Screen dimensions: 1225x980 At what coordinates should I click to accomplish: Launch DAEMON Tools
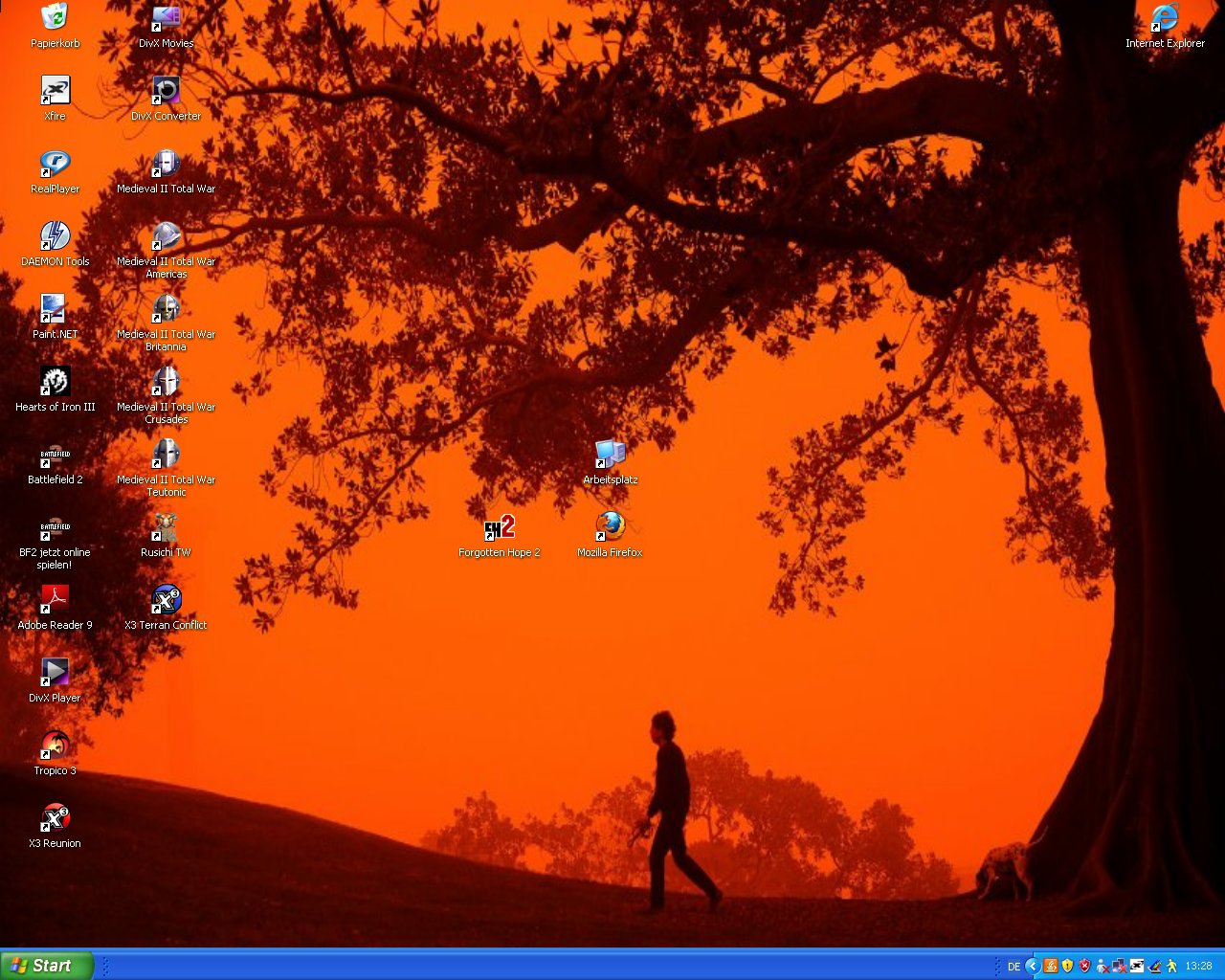coord(55,236)
